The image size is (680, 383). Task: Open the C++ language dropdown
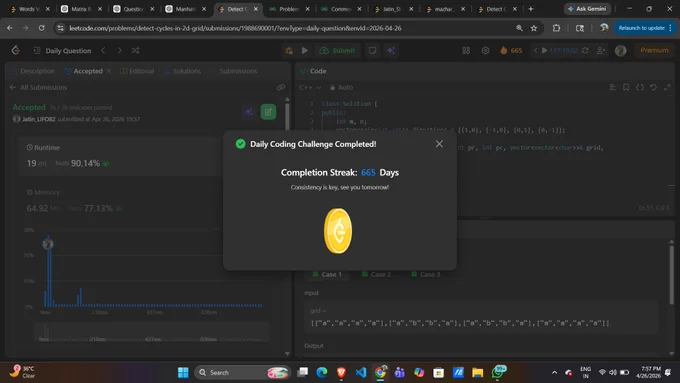pyautogui.click(x=310, y=87)
